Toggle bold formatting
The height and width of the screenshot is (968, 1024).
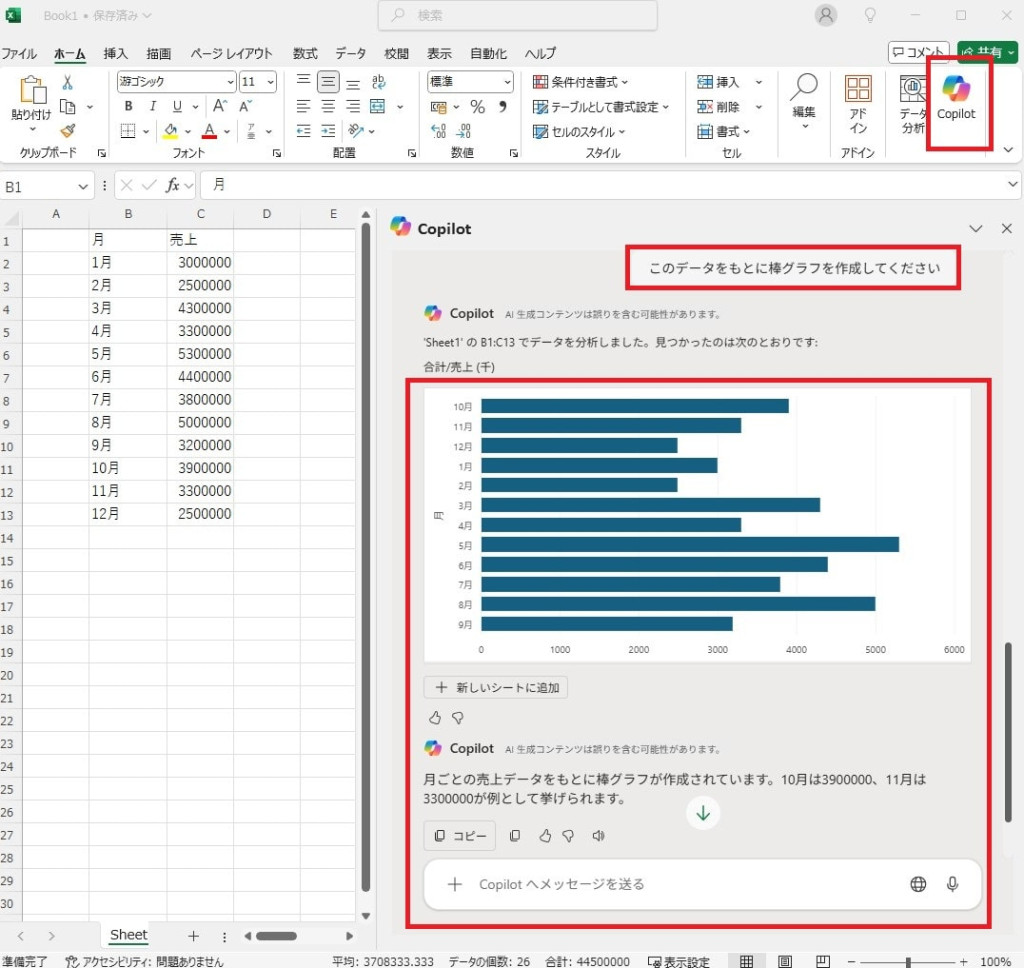pos(129,106)
